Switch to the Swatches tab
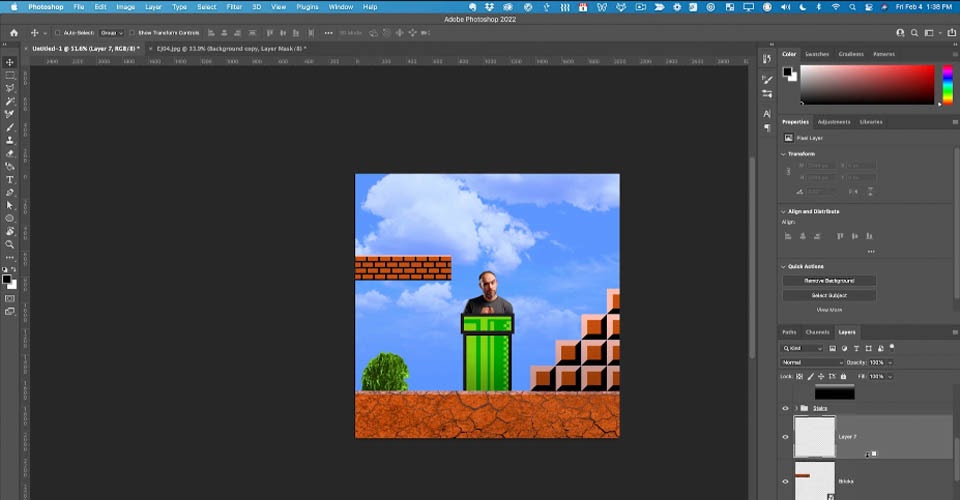960x500 pixels. point(817,54)
